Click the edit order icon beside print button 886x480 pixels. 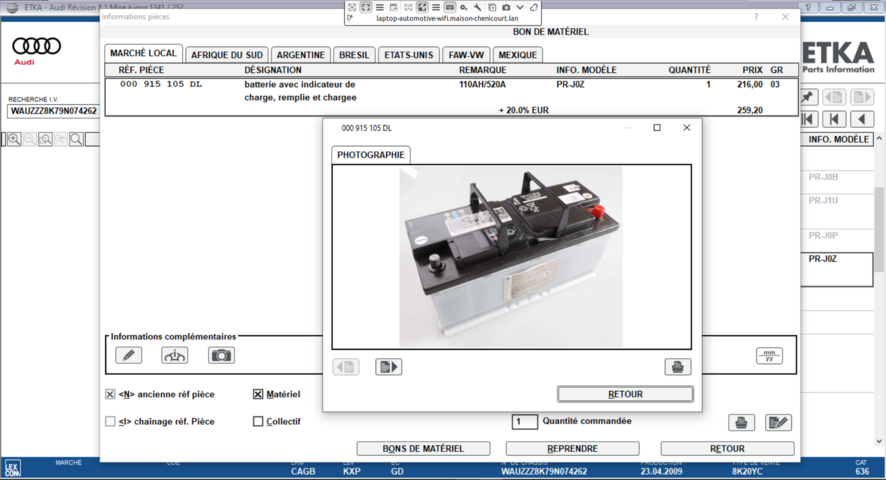tap(778, 422)
